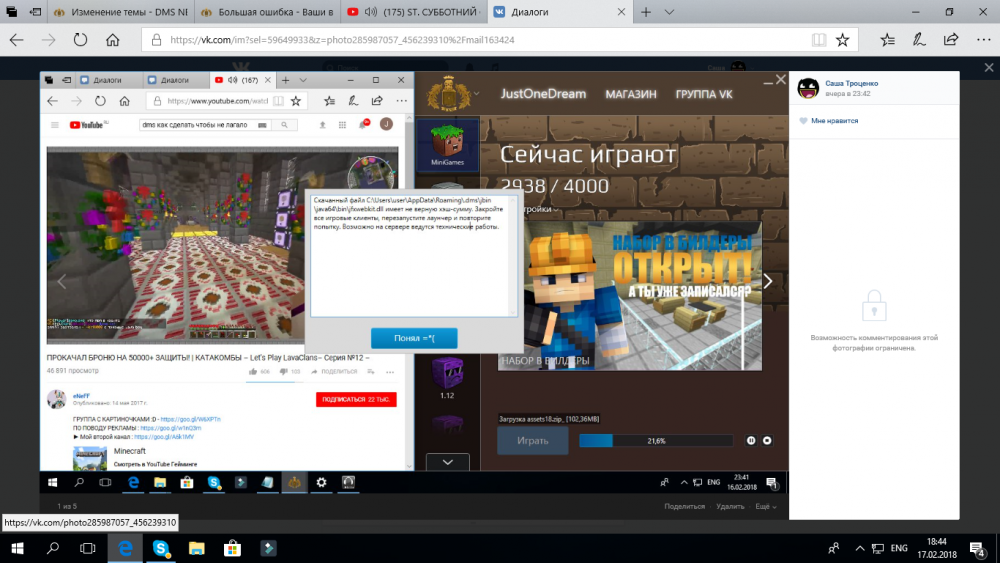Image resolution: width=1000 pixels, height=563 pixels.
Task: Click the YouTube logo in the photo
Action: (88, 125)
